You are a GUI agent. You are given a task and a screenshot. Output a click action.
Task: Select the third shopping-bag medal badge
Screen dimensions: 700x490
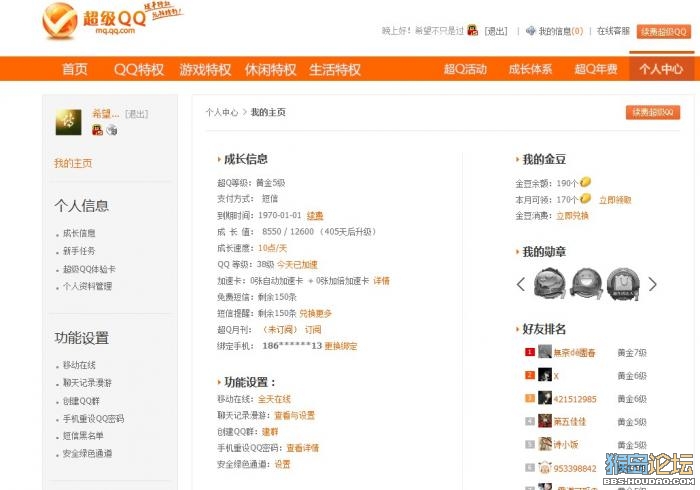coord(623,283)
